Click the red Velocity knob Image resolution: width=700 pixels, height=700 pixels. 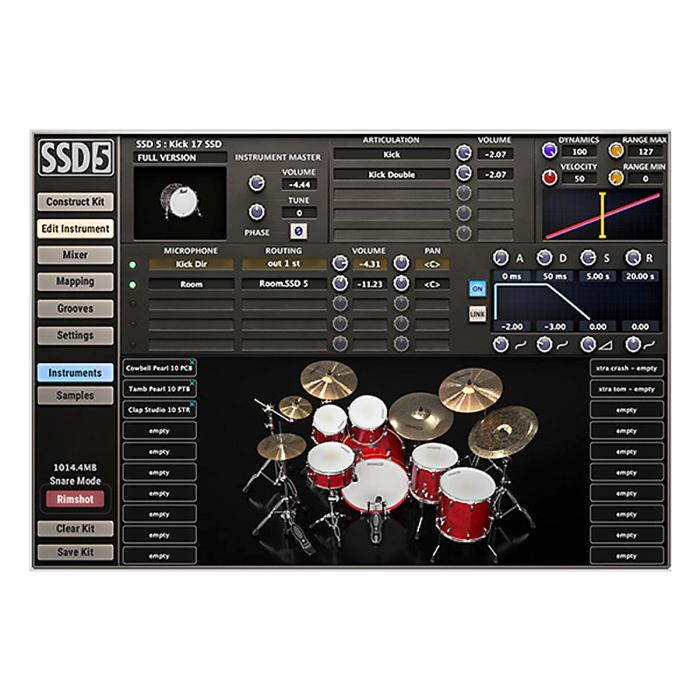click(x=549, y=177)
